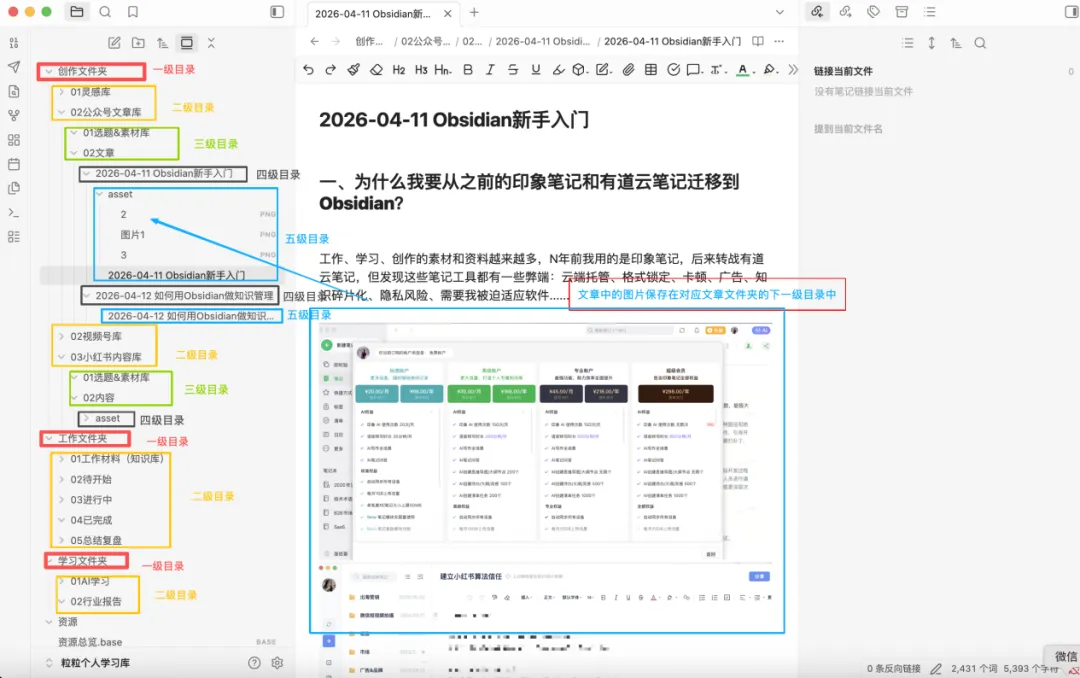Click breadcrumb 02公众号 path segment
Image resolution: width=1080 pixels, height=678 pixels.
425,41
